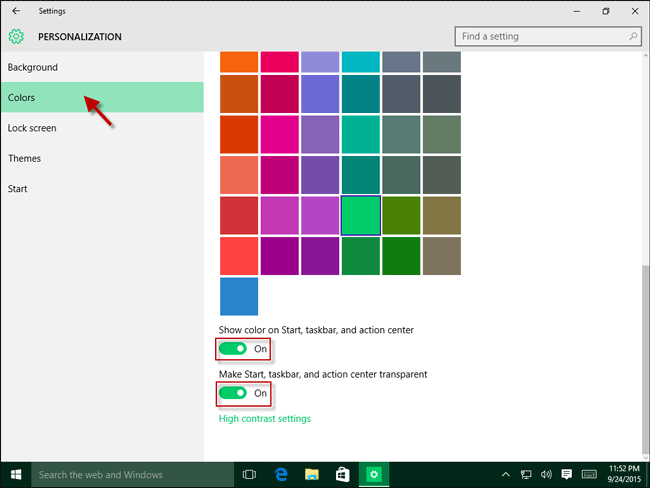Pick the taupe swatch in the sixth row
Screen dimensions: 650x488
pos(442,256)
